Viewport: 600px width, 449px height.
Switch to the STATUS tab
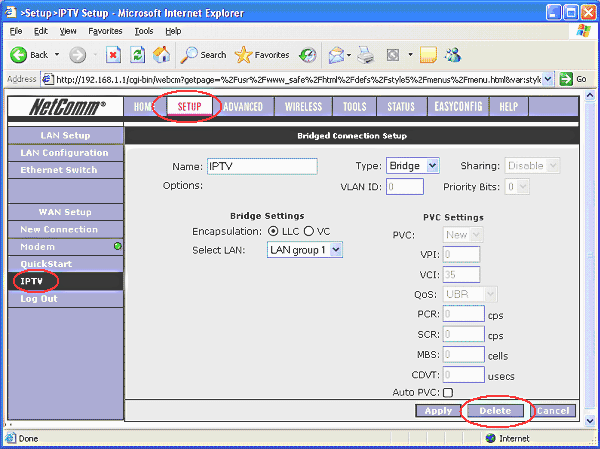click(401, 106)
